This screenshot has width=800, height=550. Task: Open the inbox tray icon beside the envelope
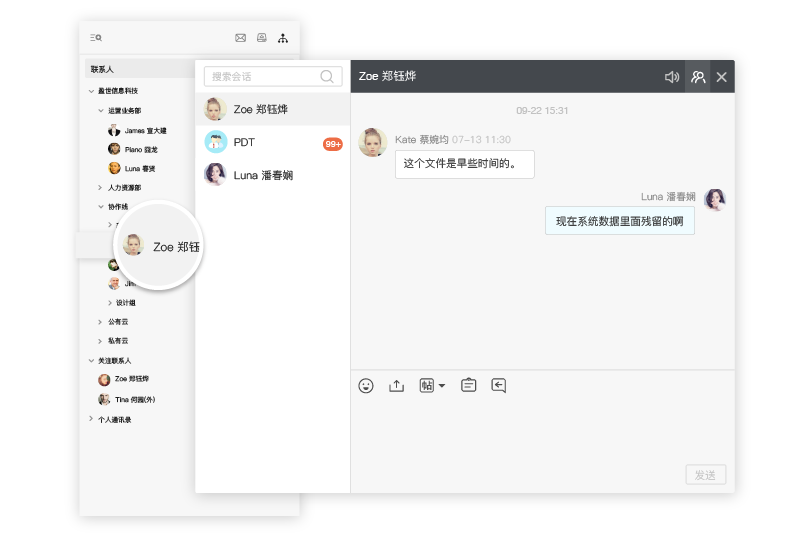262,38
